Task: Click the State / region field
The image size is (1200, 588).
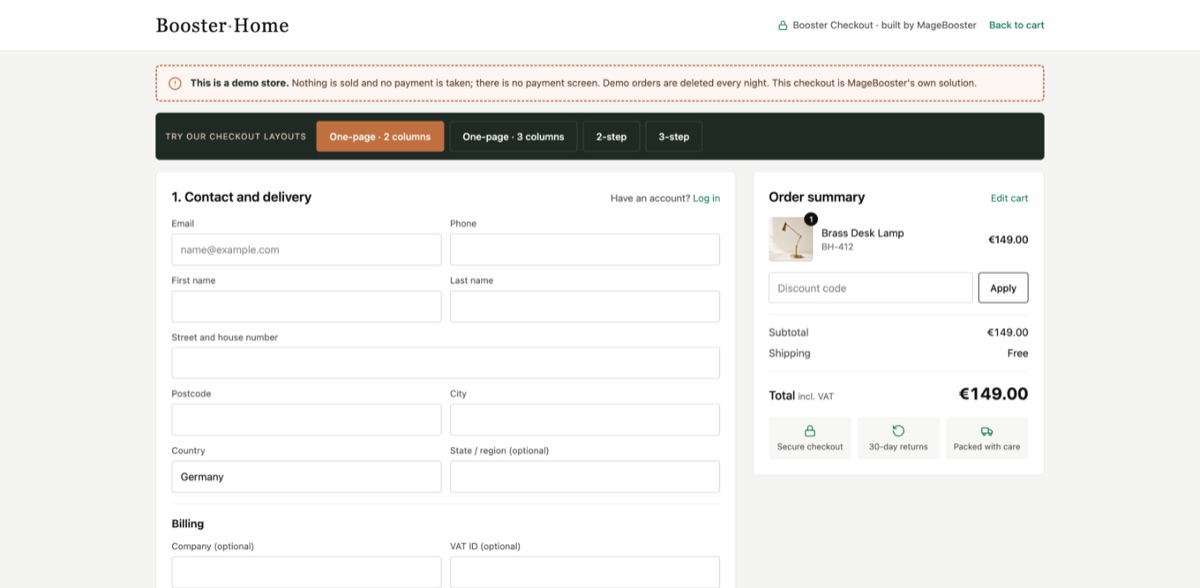Action: point(585,477)
